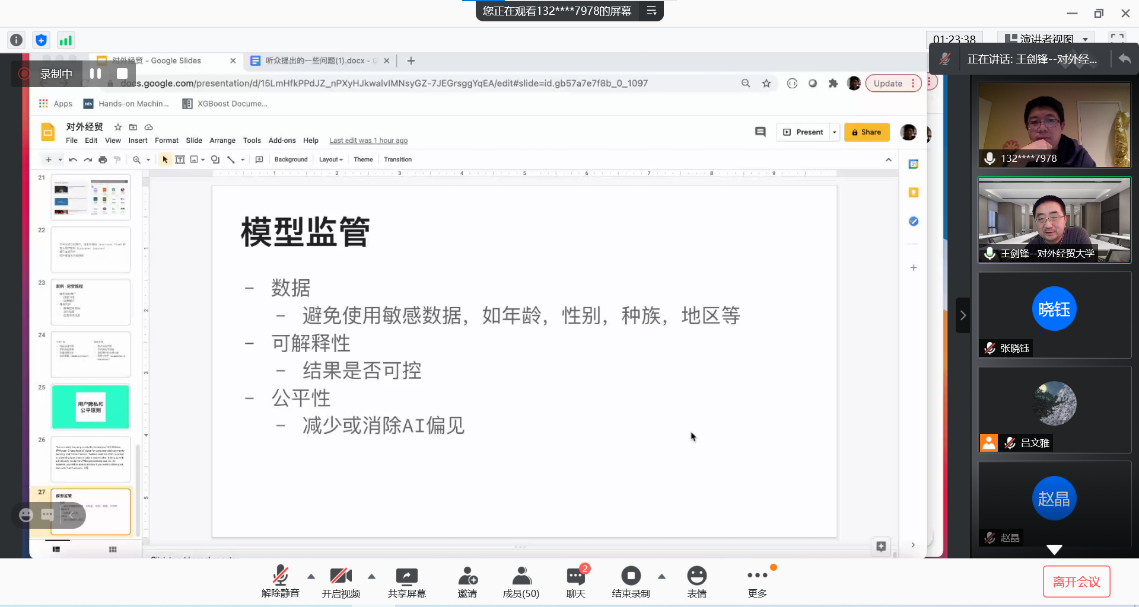Viewport: 1139px width, 607px height.
Task: Open the microphone options arrow next to 解除静音
Action: (x=310, y=575)
